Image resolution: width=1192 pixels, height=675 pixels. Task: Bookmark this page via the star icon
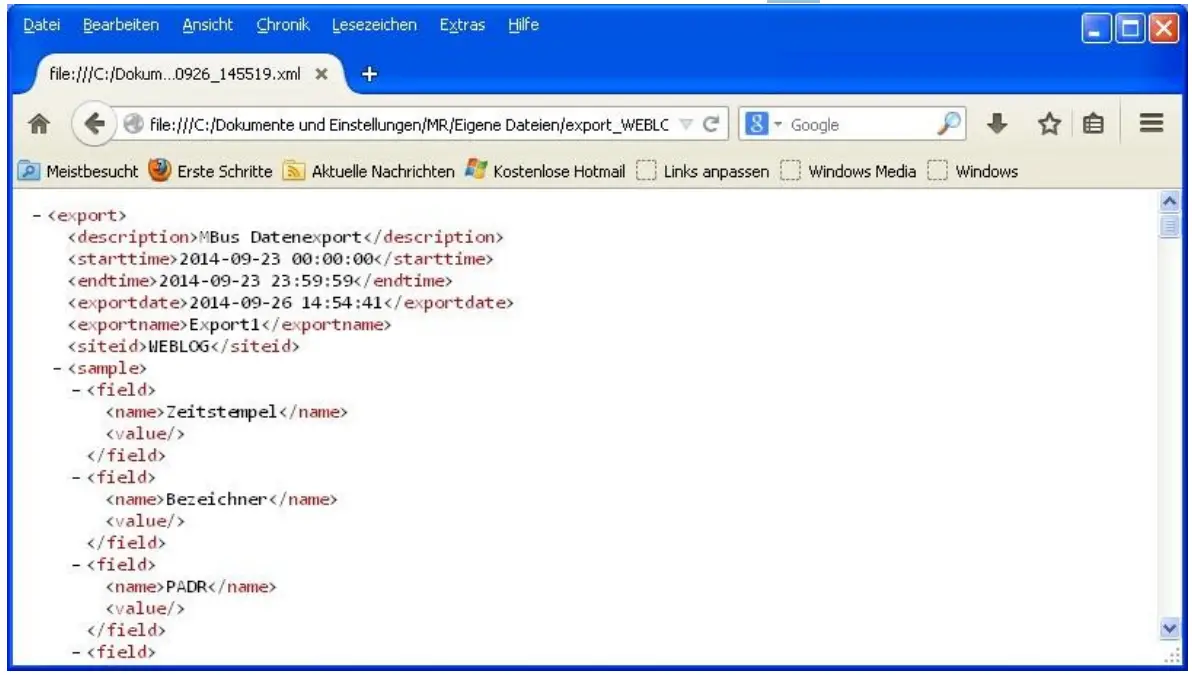(1049, 124)
